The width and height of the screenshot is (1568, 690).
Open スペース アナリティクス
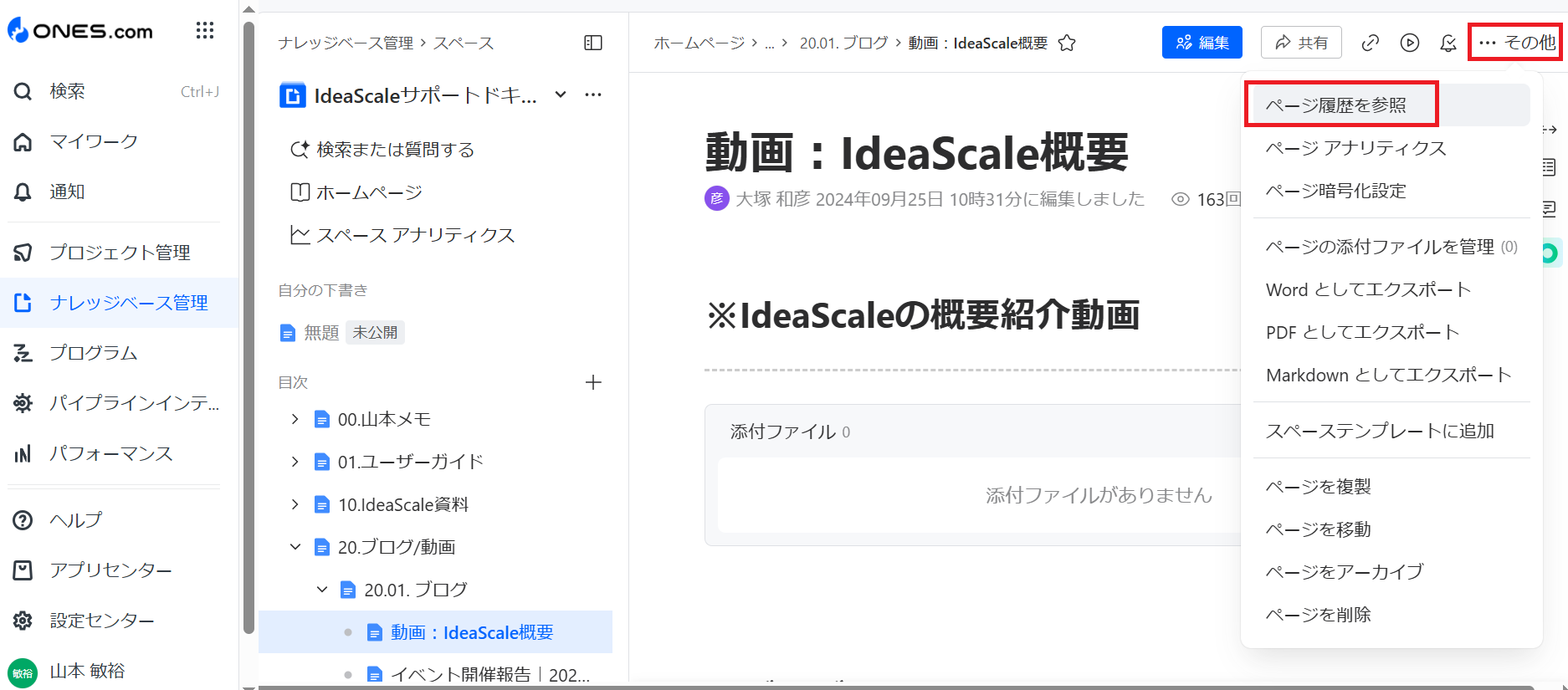pyautogui.click(x=402, y=235)
